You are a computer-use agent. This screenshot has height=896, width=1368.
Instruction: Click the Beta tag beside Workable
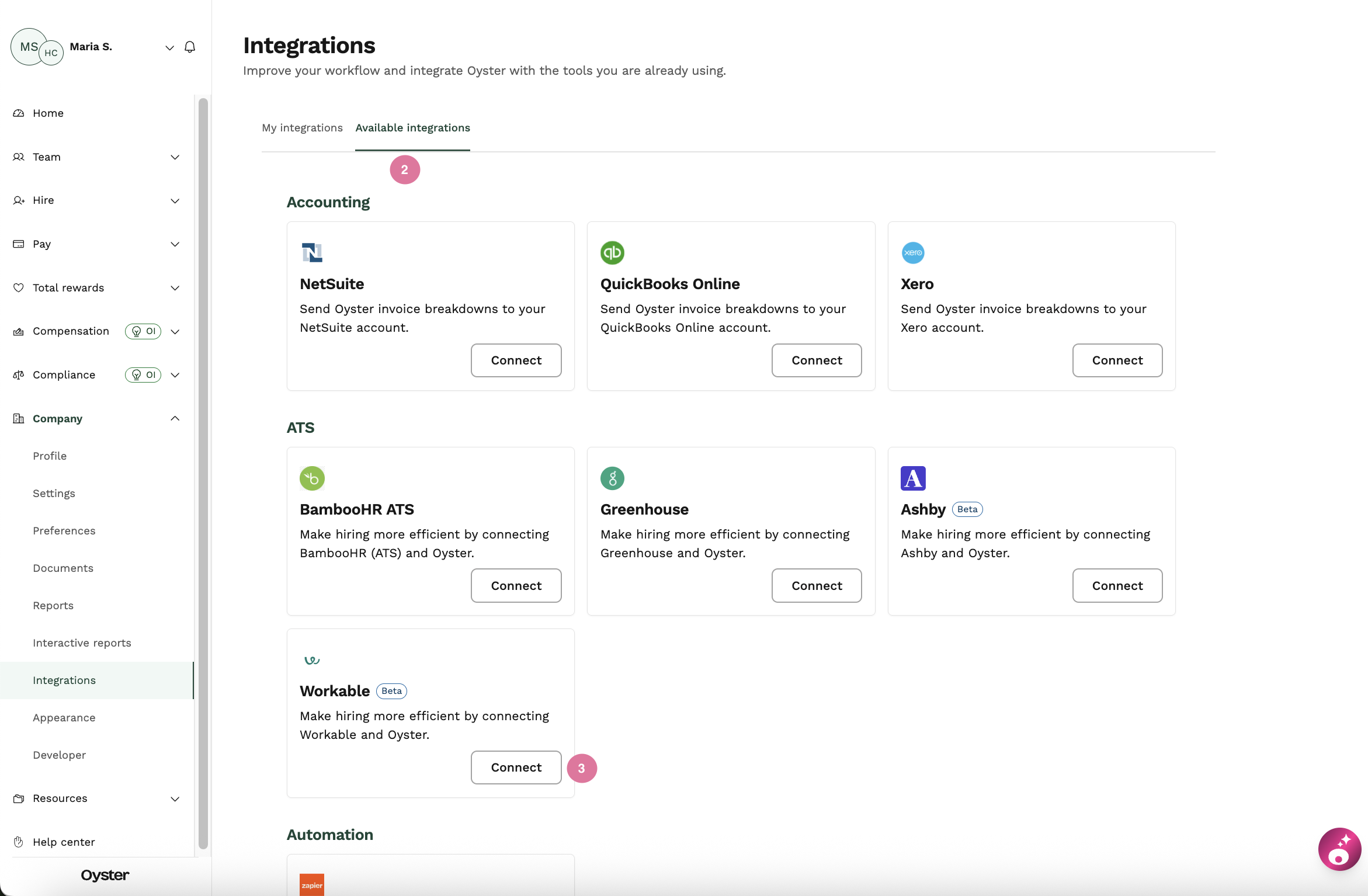click(x=391, y=691)
